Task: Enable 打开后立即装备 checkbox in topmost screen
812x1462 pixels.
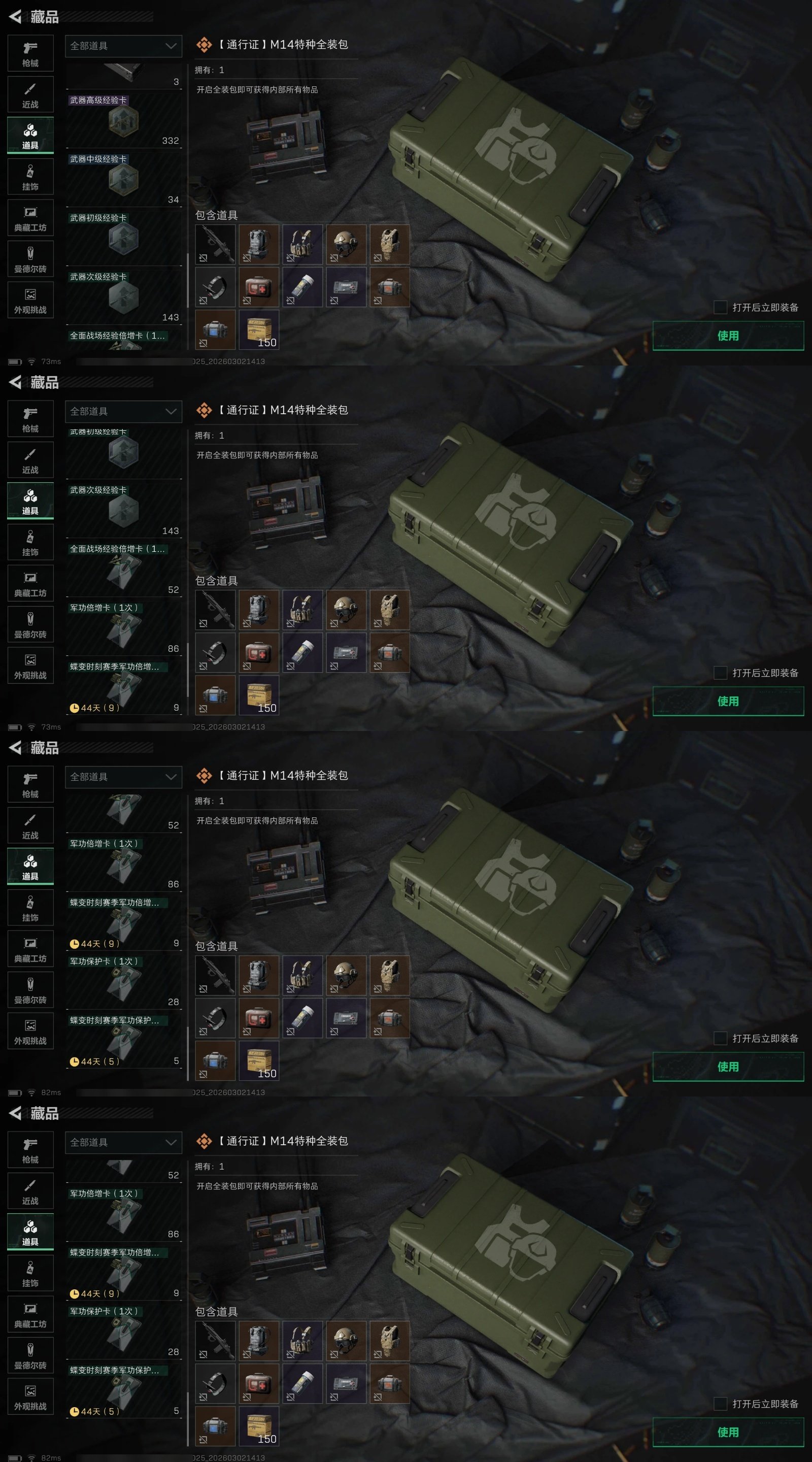Action: [x=720, y=307]
